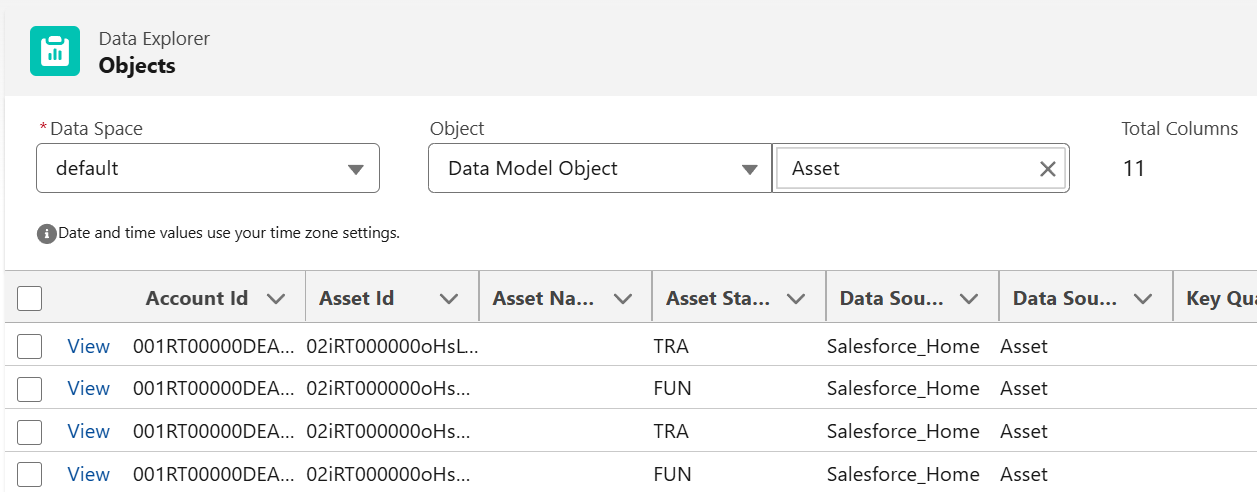Expand the Data Model Object dropdown
This screenshot has height=492, width=1257.
tap(599, 168)
